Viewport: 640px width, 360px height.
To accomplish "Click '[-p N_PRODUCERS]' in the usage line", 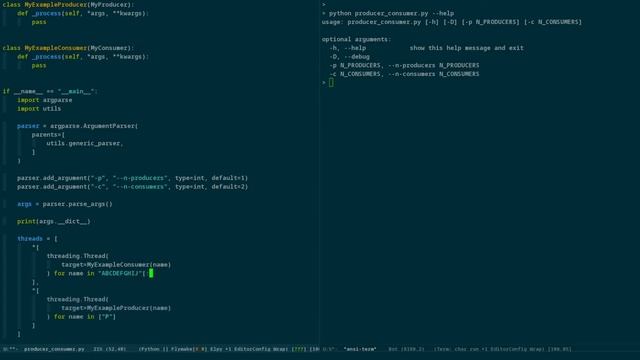I will point(490,22).
